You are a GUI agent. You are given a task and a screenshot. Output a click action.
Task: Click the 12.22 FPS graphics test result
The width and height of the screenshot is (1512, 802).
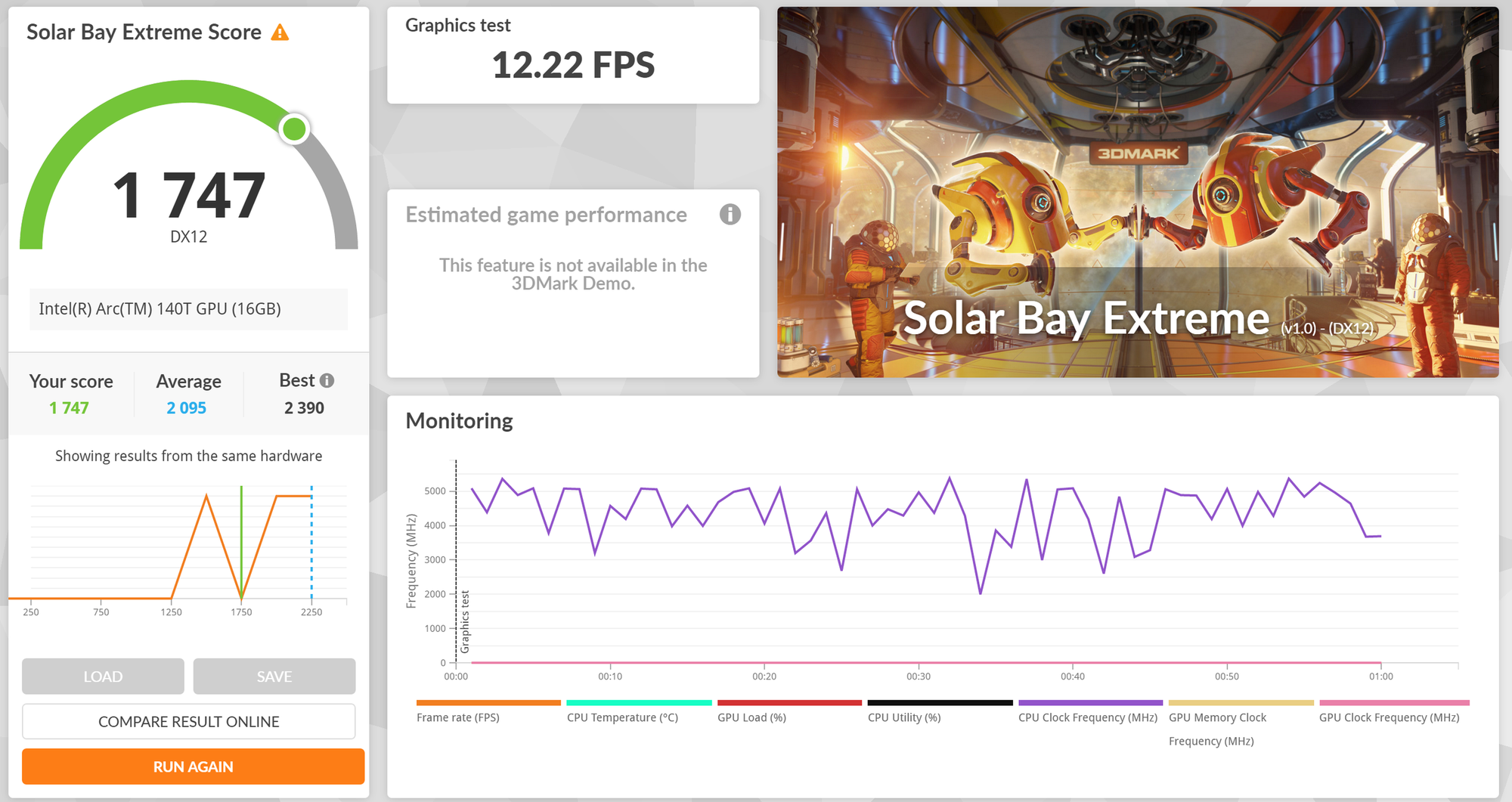click(x=573, y=65)
